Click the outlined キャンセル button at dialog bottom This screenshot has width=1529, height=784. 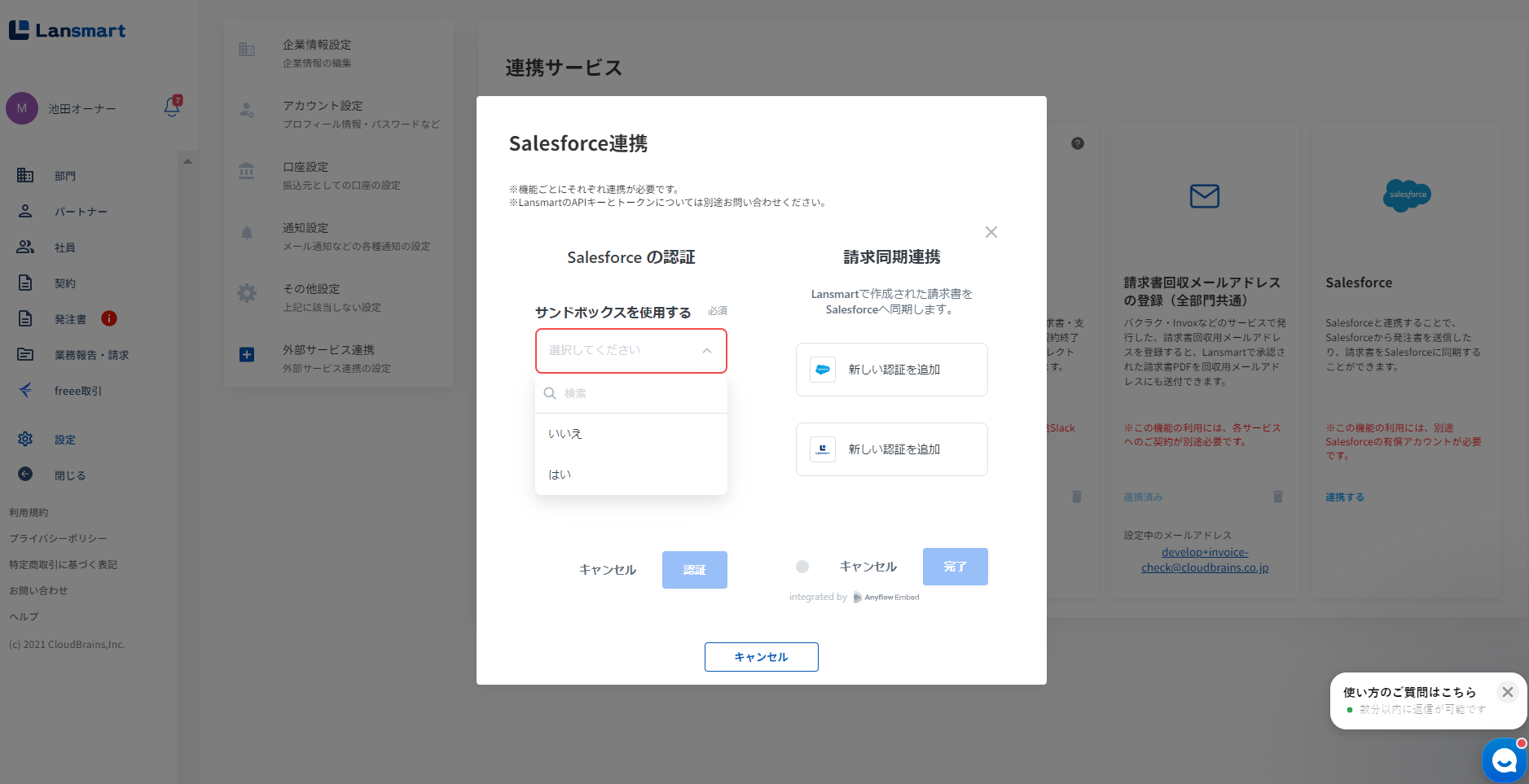coord(762,657)
